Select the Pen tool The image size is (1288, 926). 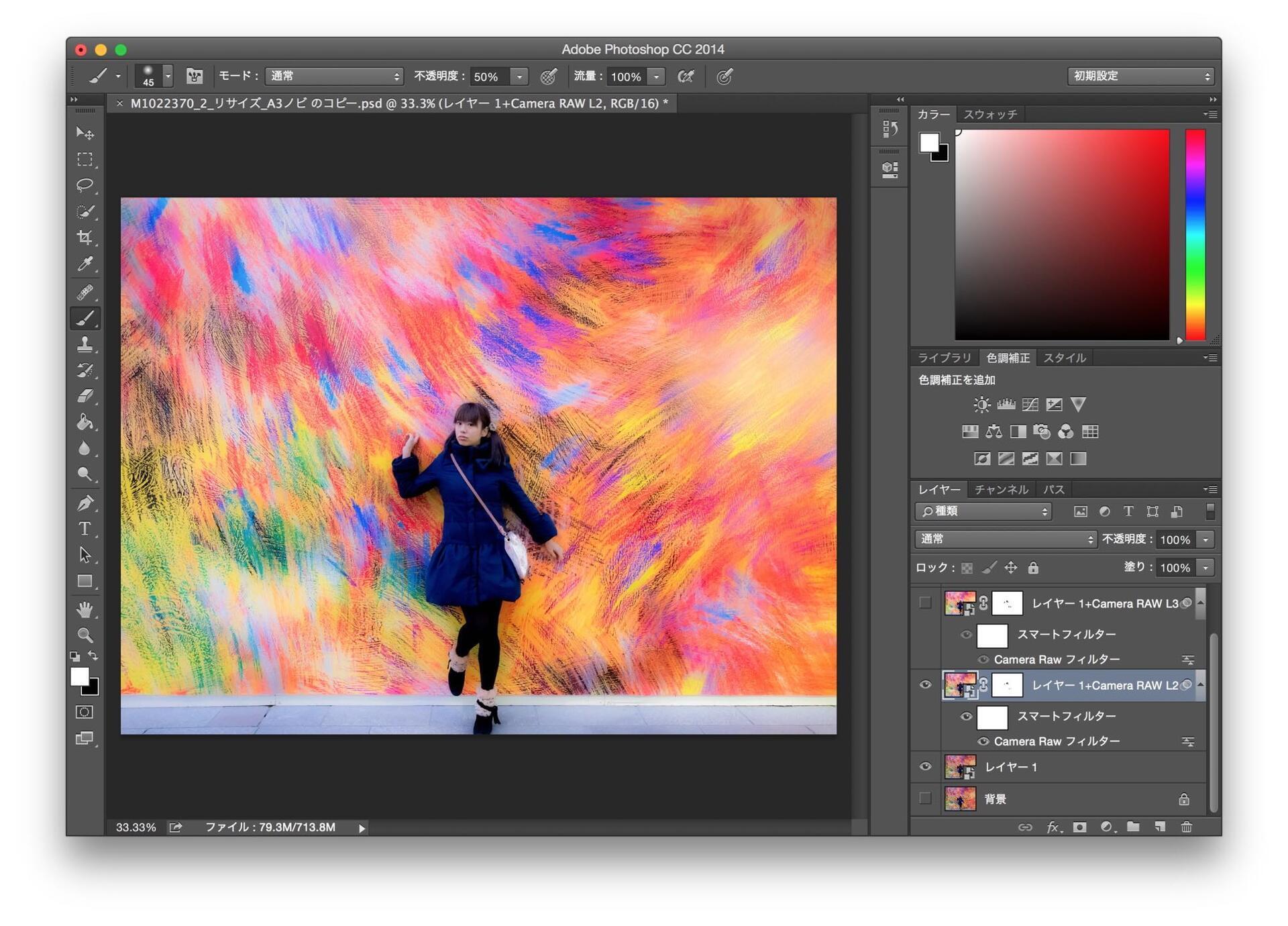(85, 503)
